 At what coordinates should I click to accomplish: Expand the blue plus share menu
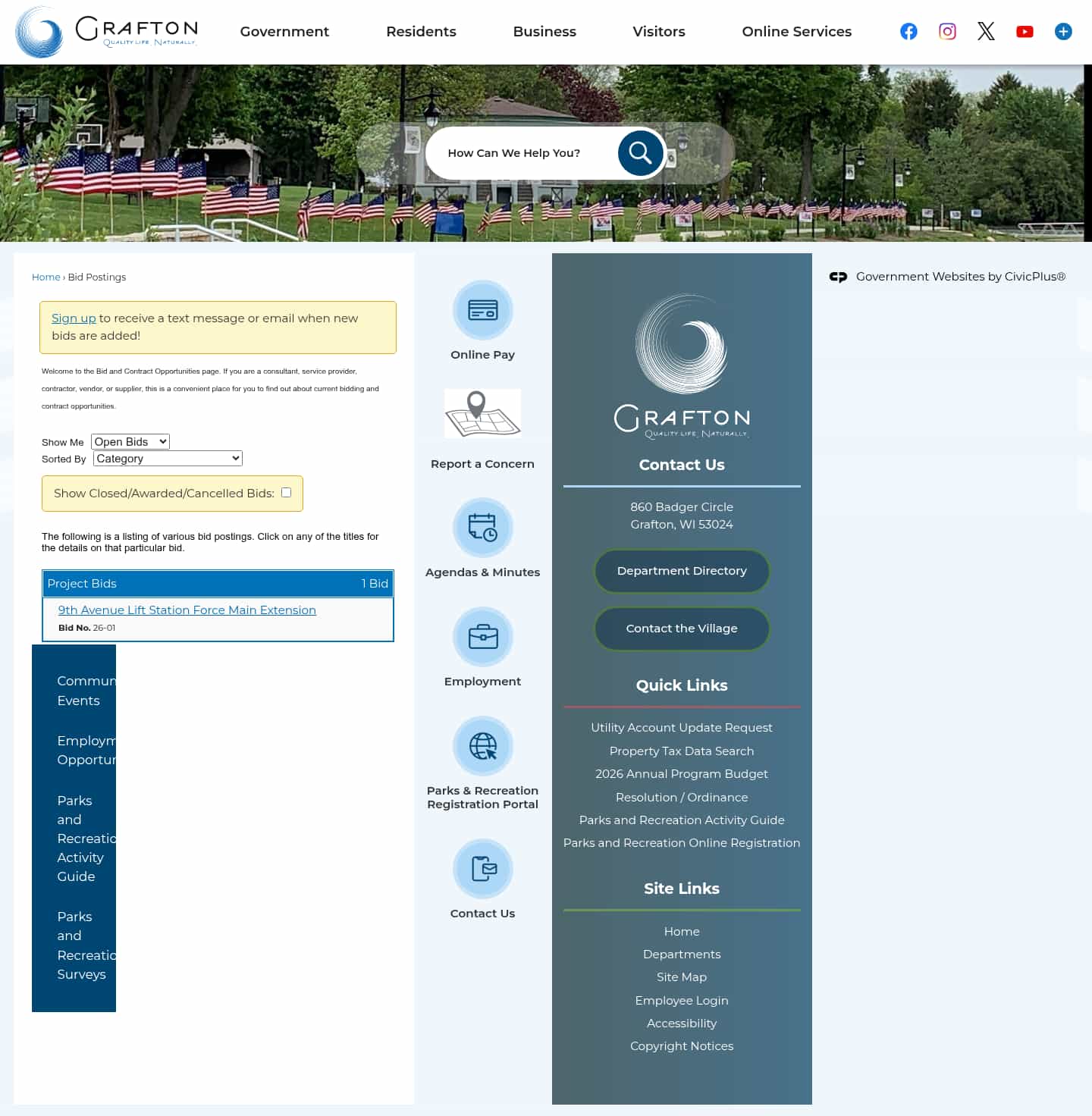(1063, 31)
